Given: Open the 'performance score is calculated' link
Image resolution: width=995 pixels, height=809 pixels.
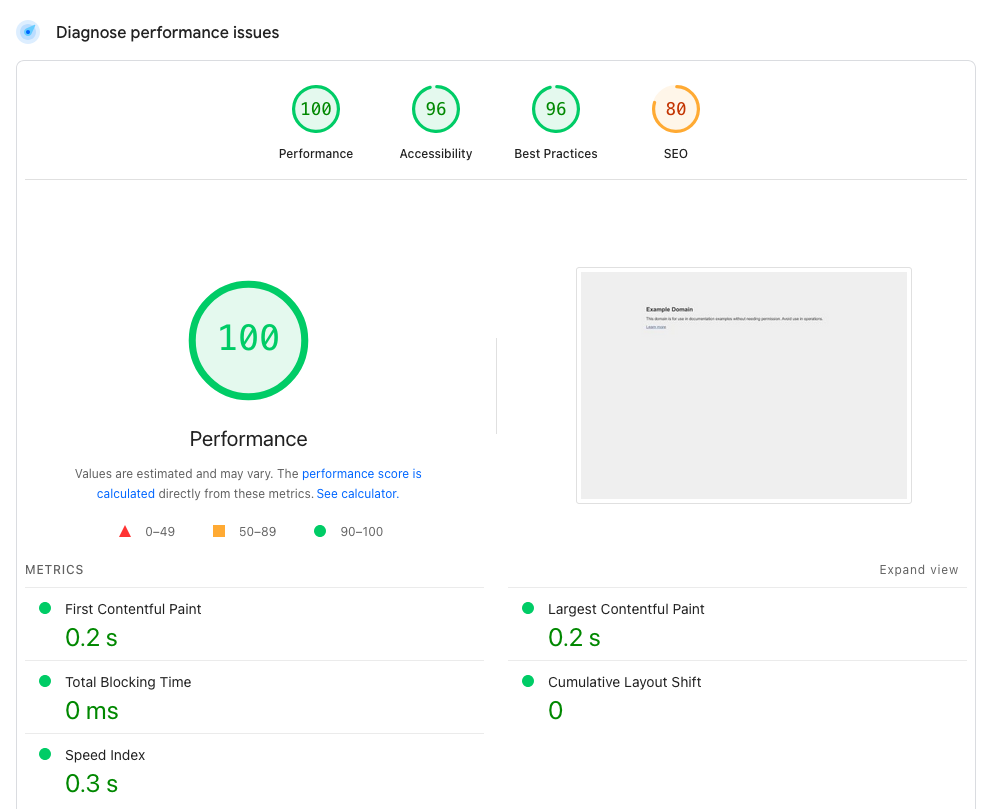Looking at the screenshot, I should point(361,474).
